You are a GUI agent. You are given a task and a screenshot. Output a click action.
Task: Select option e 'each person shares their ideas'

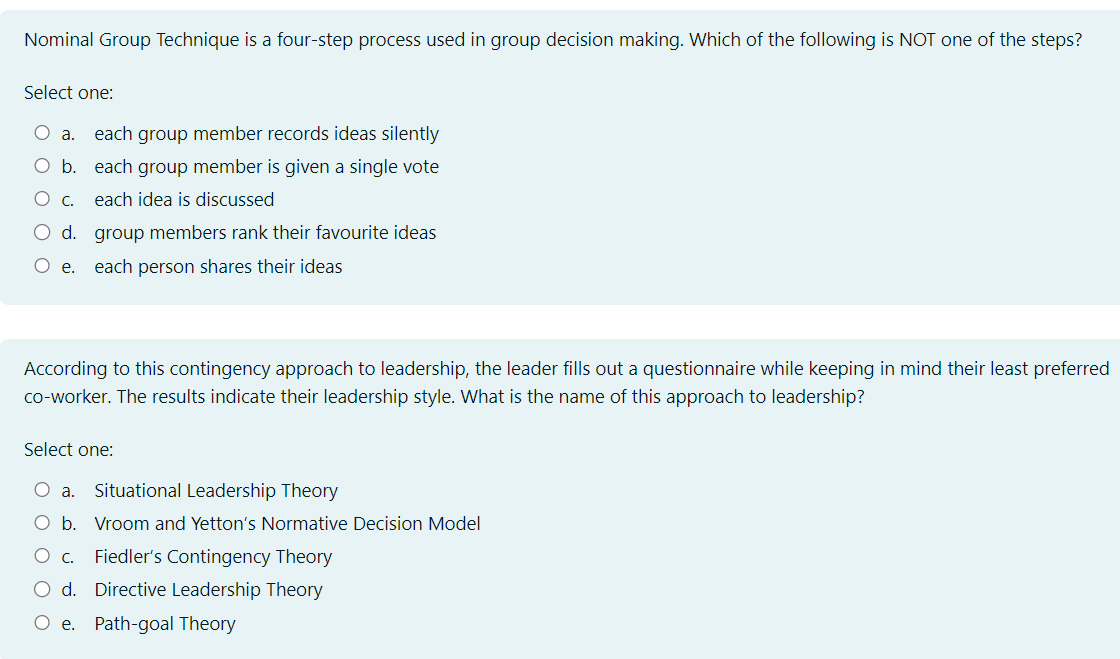click(x=42, y=264)
